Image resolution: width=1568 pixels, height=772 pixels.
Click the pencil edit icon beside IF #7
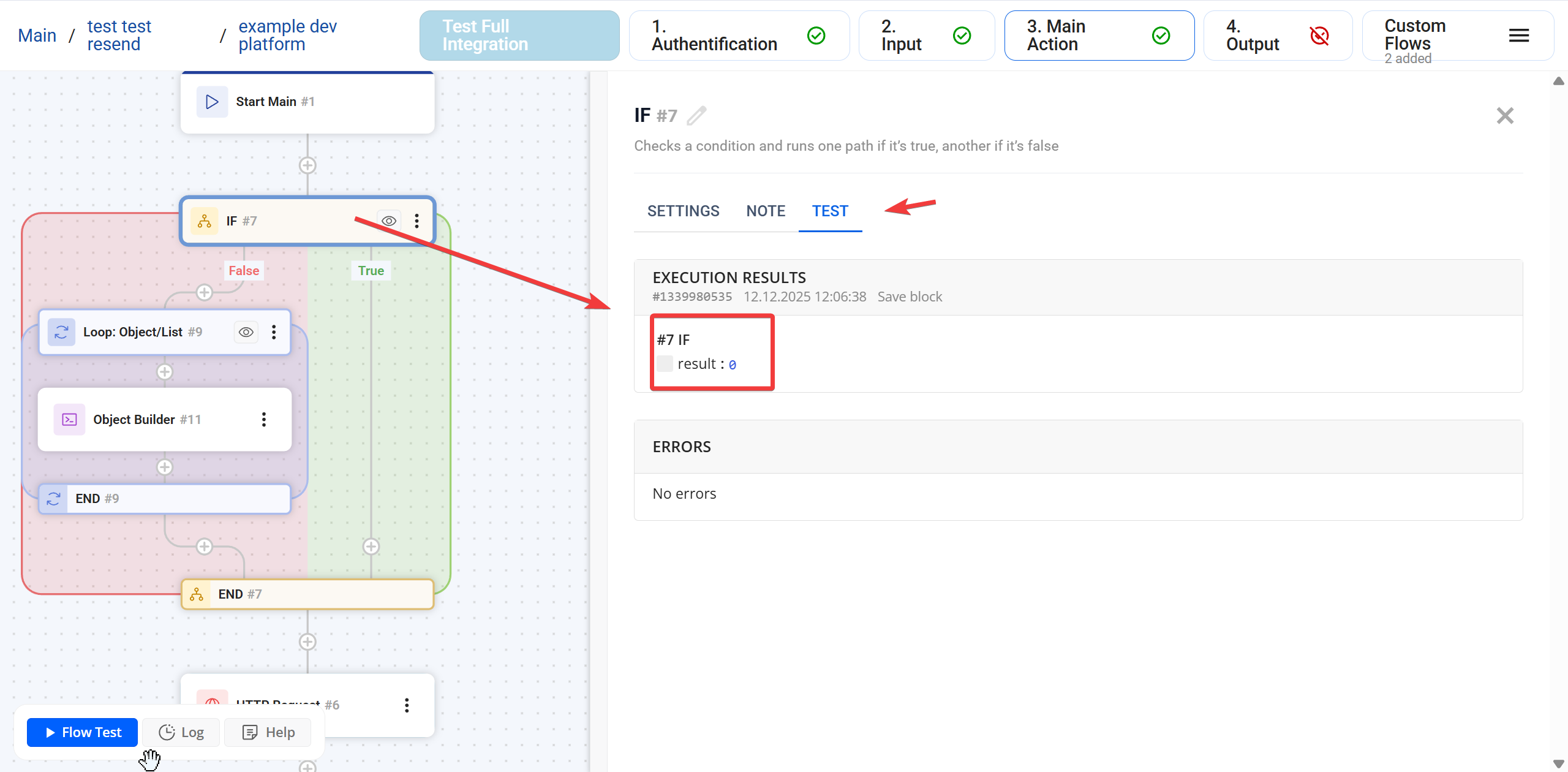tap(696, 116)
